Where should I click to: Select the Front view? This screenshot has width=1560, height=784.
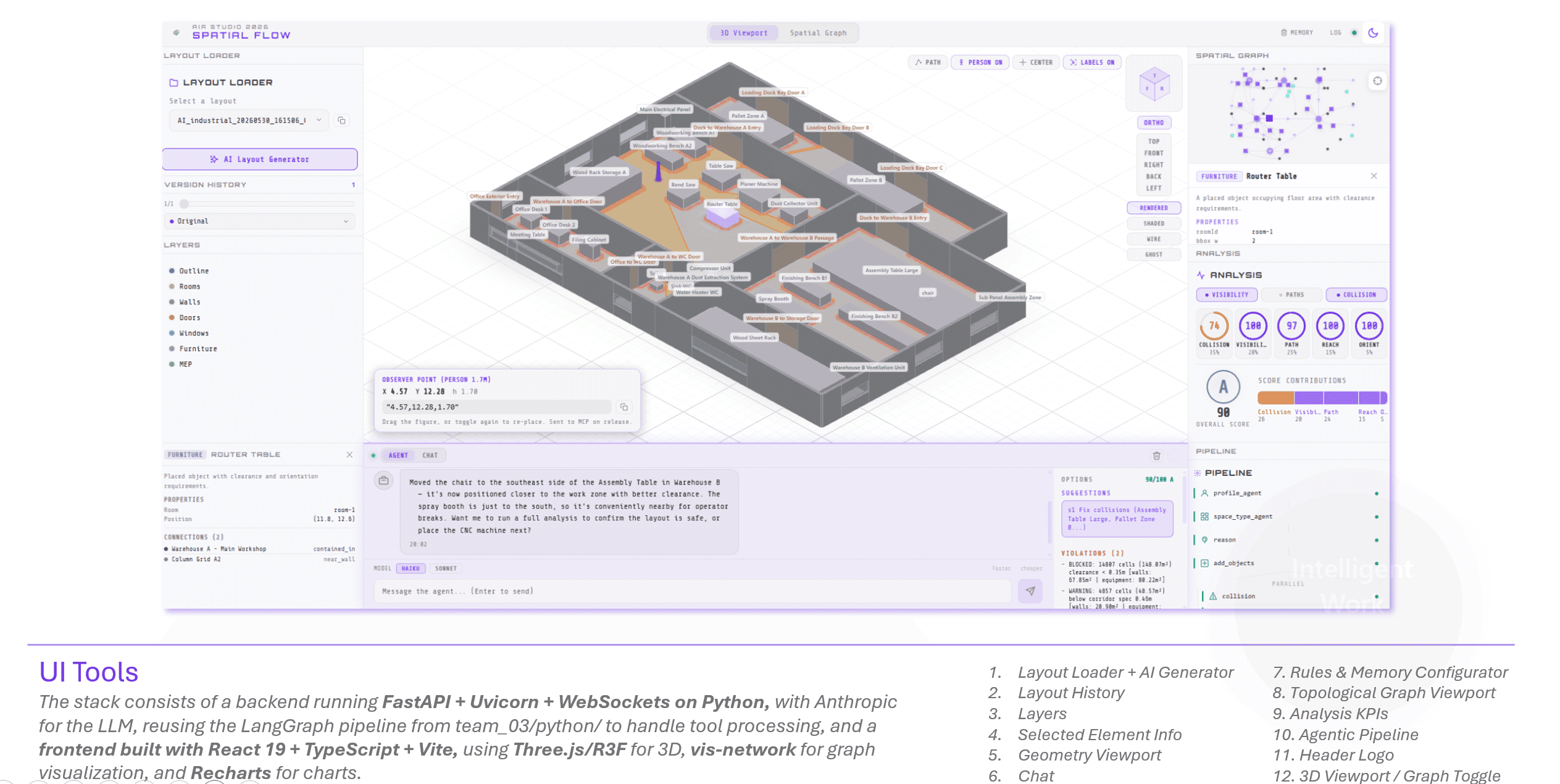pos(1153,153)
